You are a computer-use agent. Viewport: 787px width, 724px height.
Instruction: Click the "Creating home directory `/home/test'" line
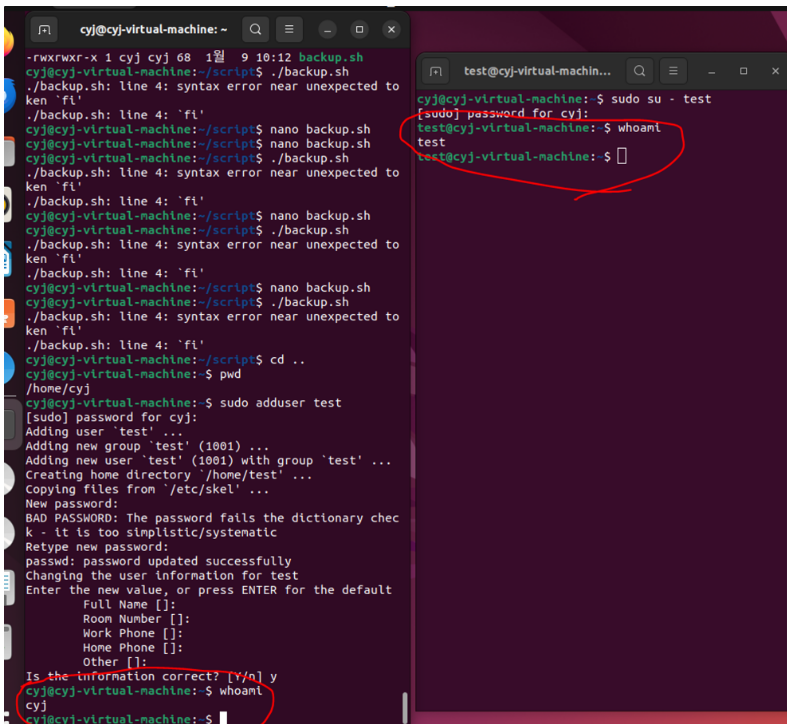pyautogui.click(x=169, y=475)
